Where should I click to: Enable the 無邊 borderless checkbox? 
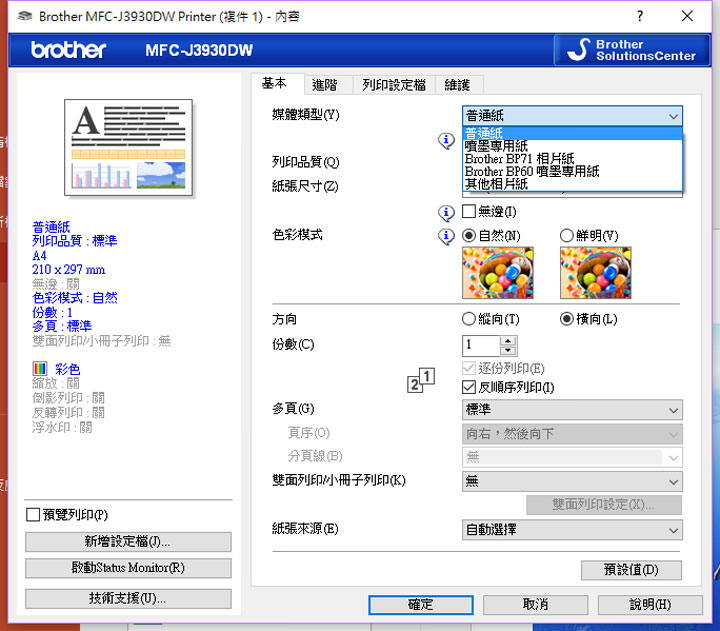(469, 211)
